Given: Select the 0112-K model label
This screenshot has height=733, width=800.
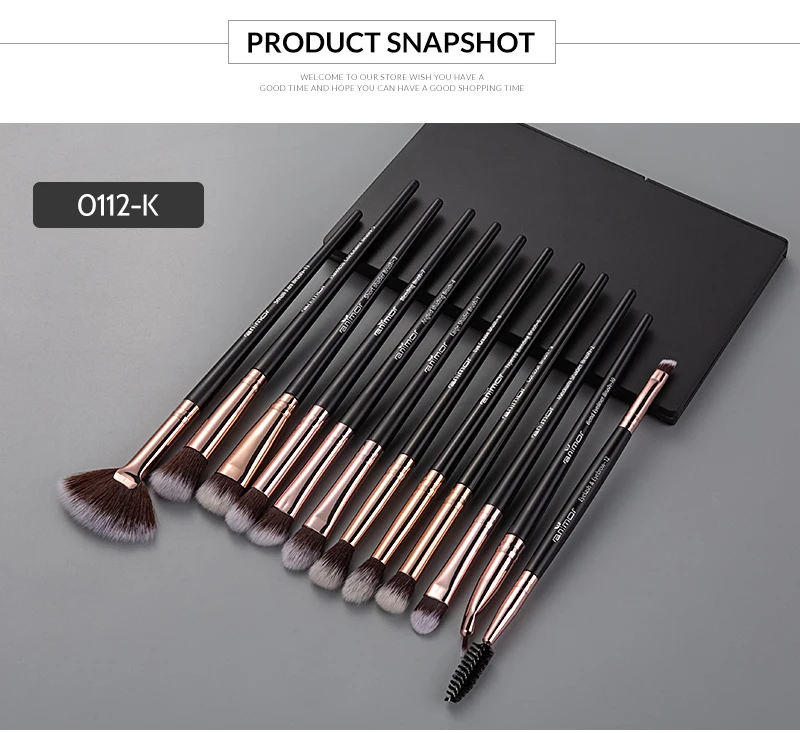Looking at the screenshot, I should point(118,205).
